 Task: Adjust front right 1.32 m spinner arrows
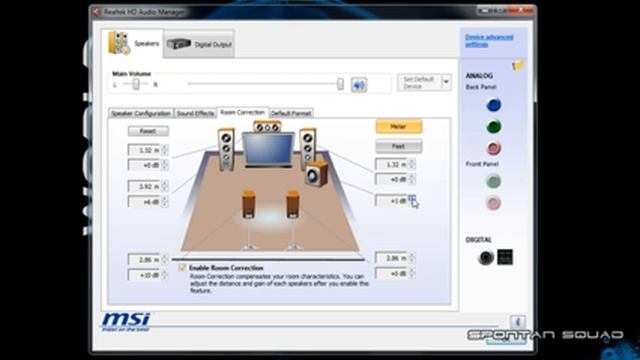tap(411, 164)
